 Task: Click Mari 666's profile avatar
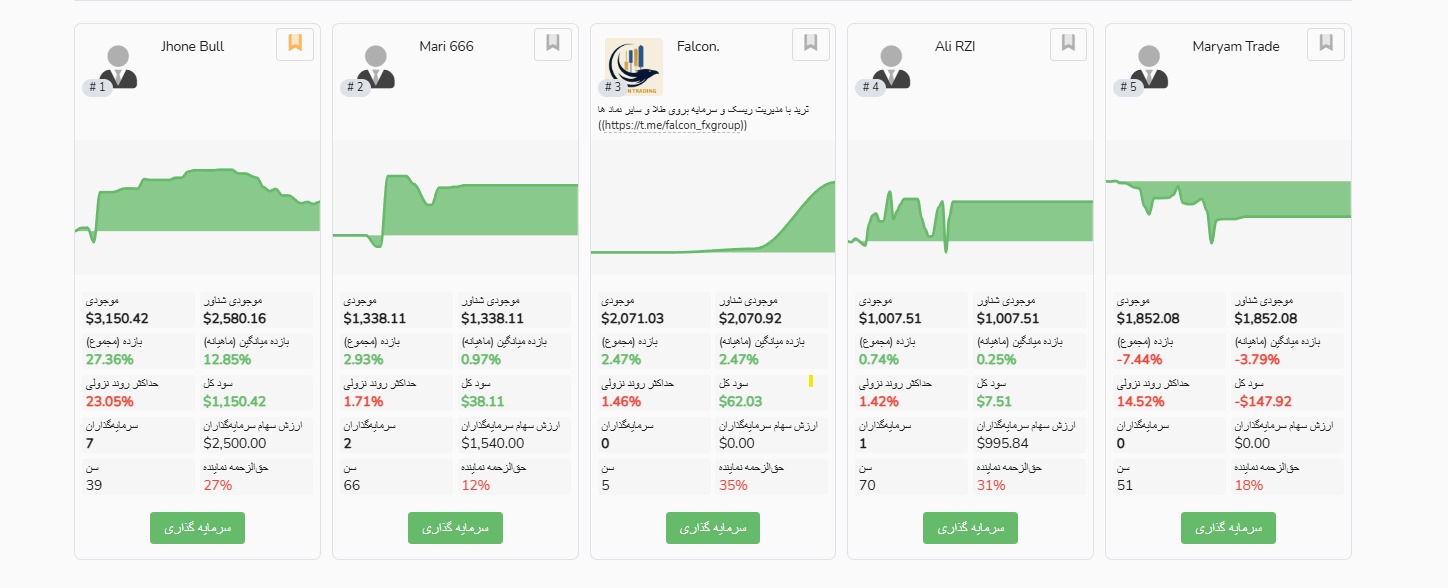tap(376, 66)
